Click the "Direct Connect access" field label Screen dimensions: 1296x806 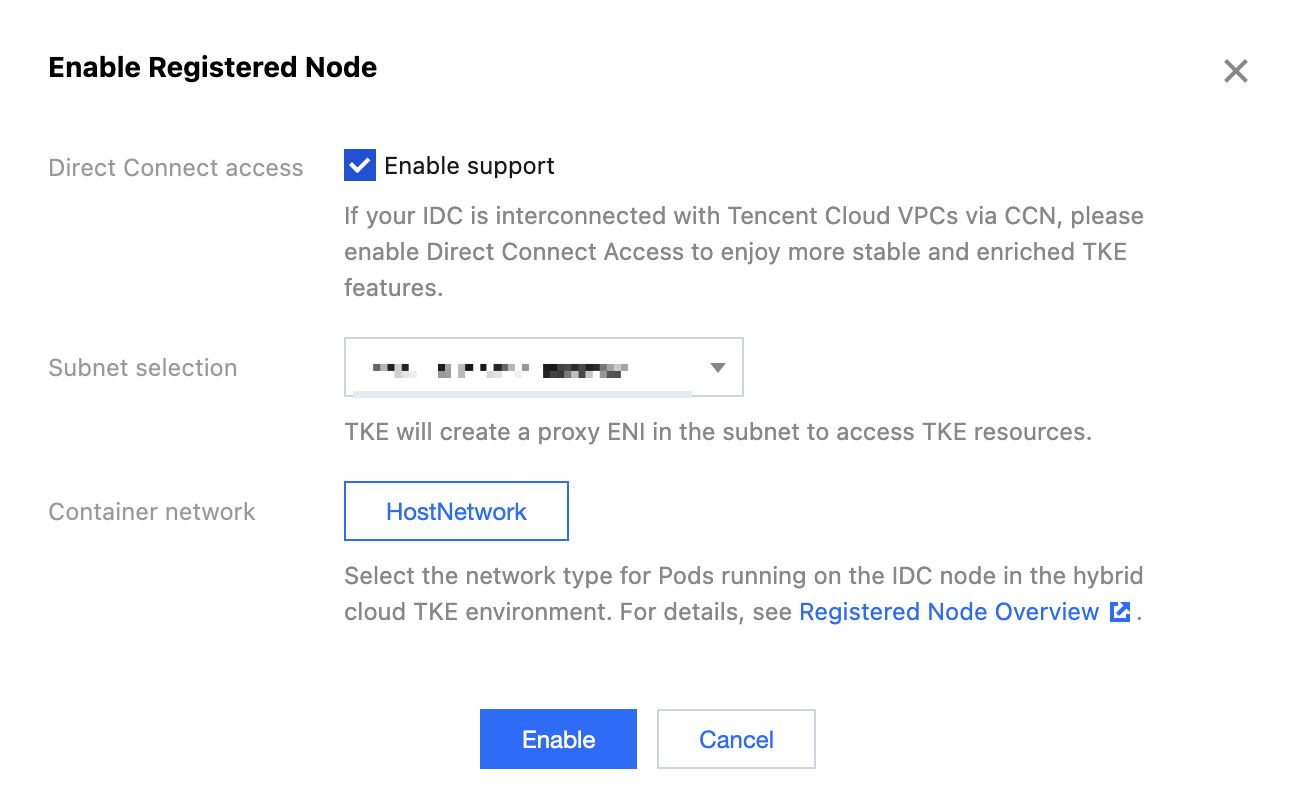(176, 168)
